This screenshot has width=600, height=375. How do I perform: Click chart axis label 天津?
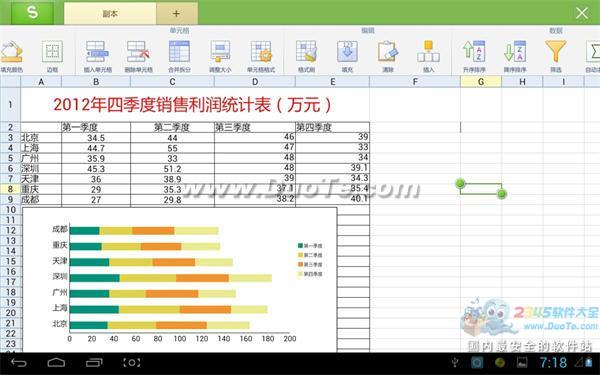(60, 261)
